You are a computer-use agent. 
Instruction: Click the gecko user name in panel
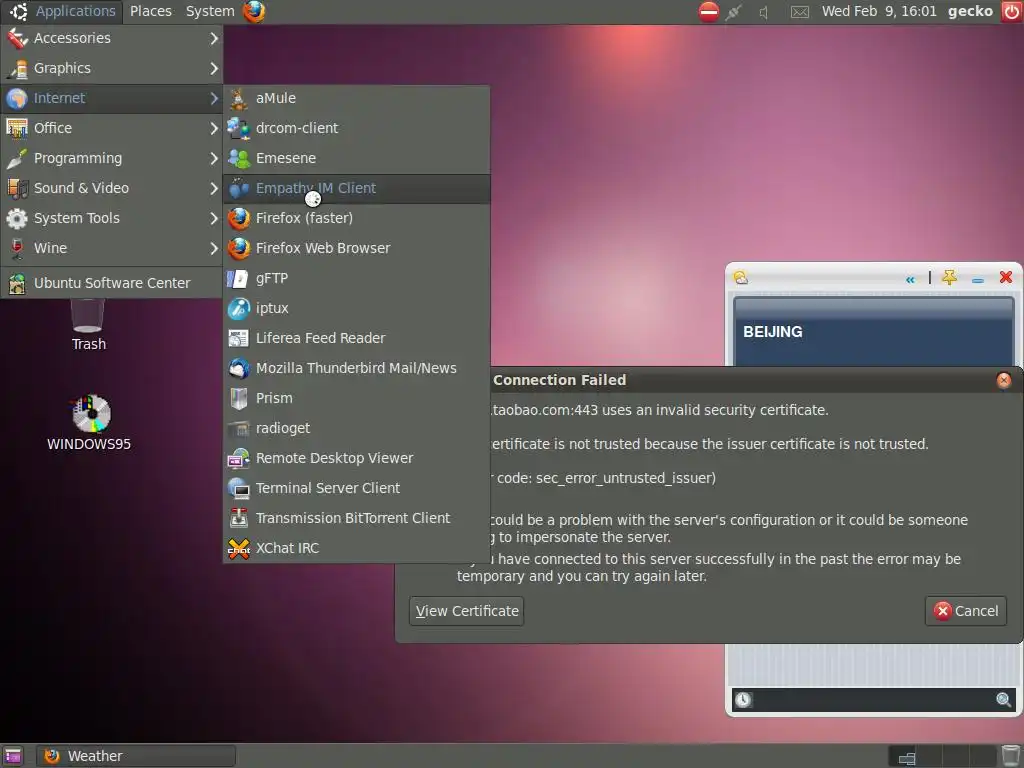pos(970,11)
